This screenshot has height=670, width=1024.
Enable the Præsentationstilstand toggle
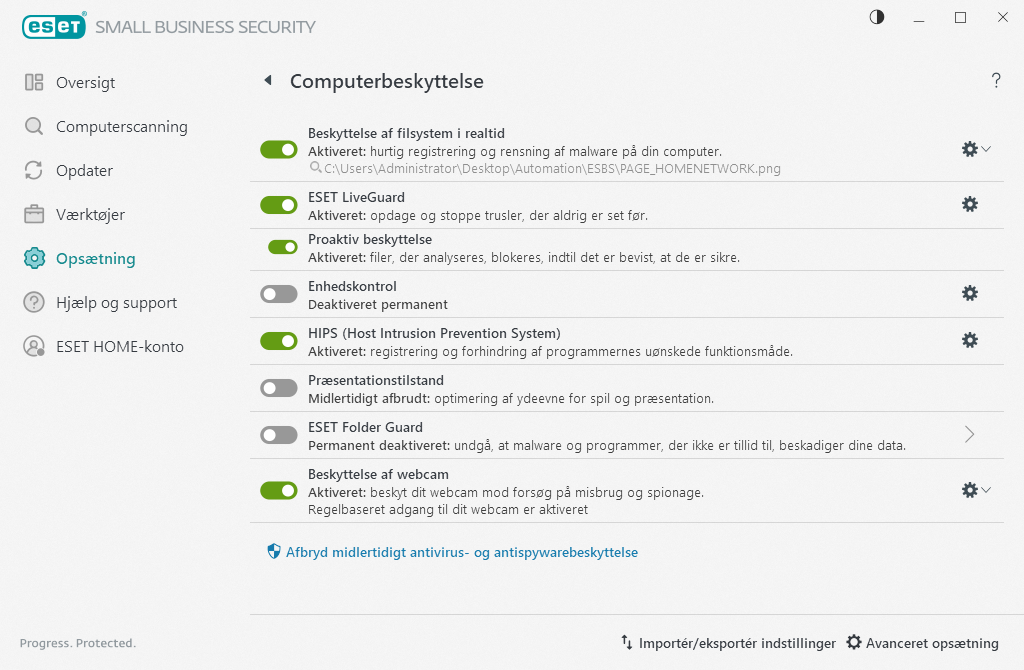coord(279,388)
